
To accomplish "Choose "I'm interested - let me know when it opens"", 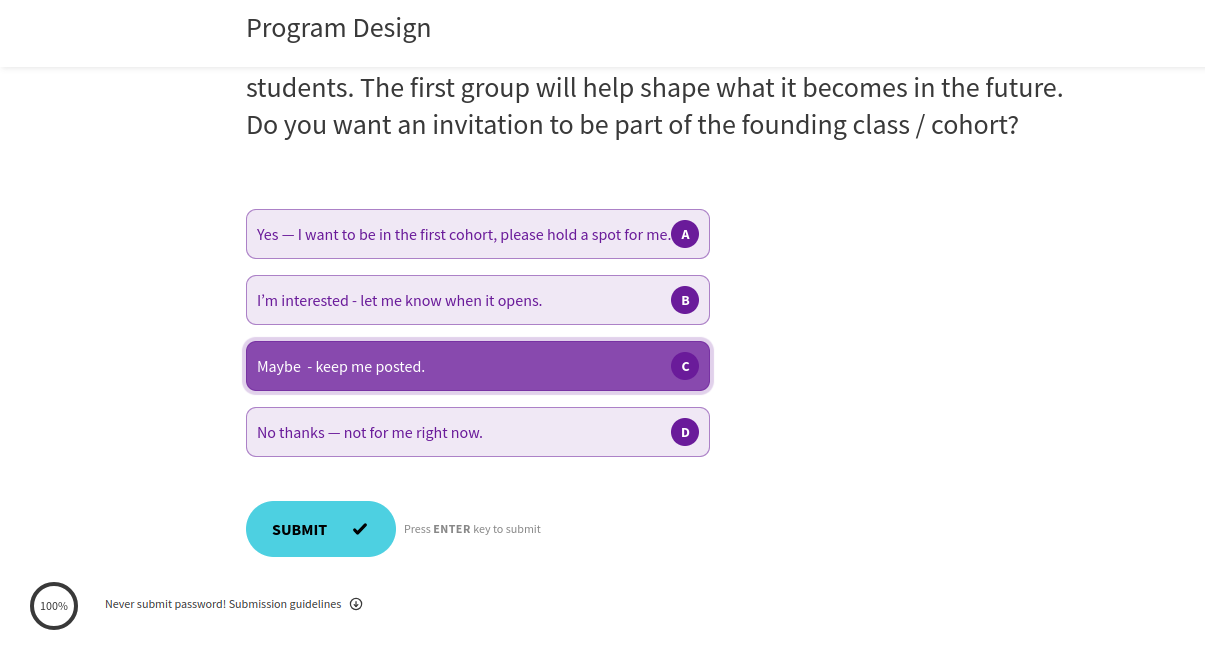I will point(400,300).
